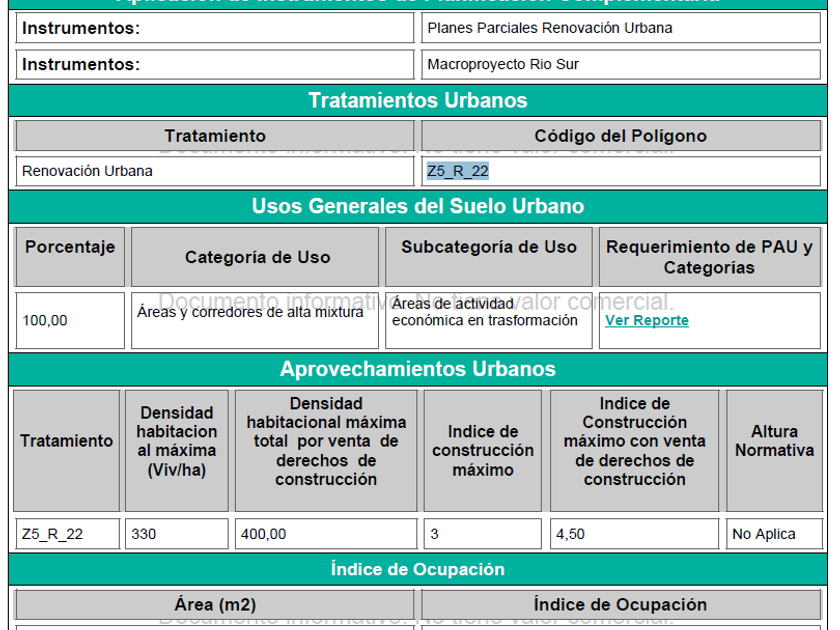This screenshot has height=630, width=840.
Task: Click the Índice de Ocupación gray column header
Action: coord(621,605)
